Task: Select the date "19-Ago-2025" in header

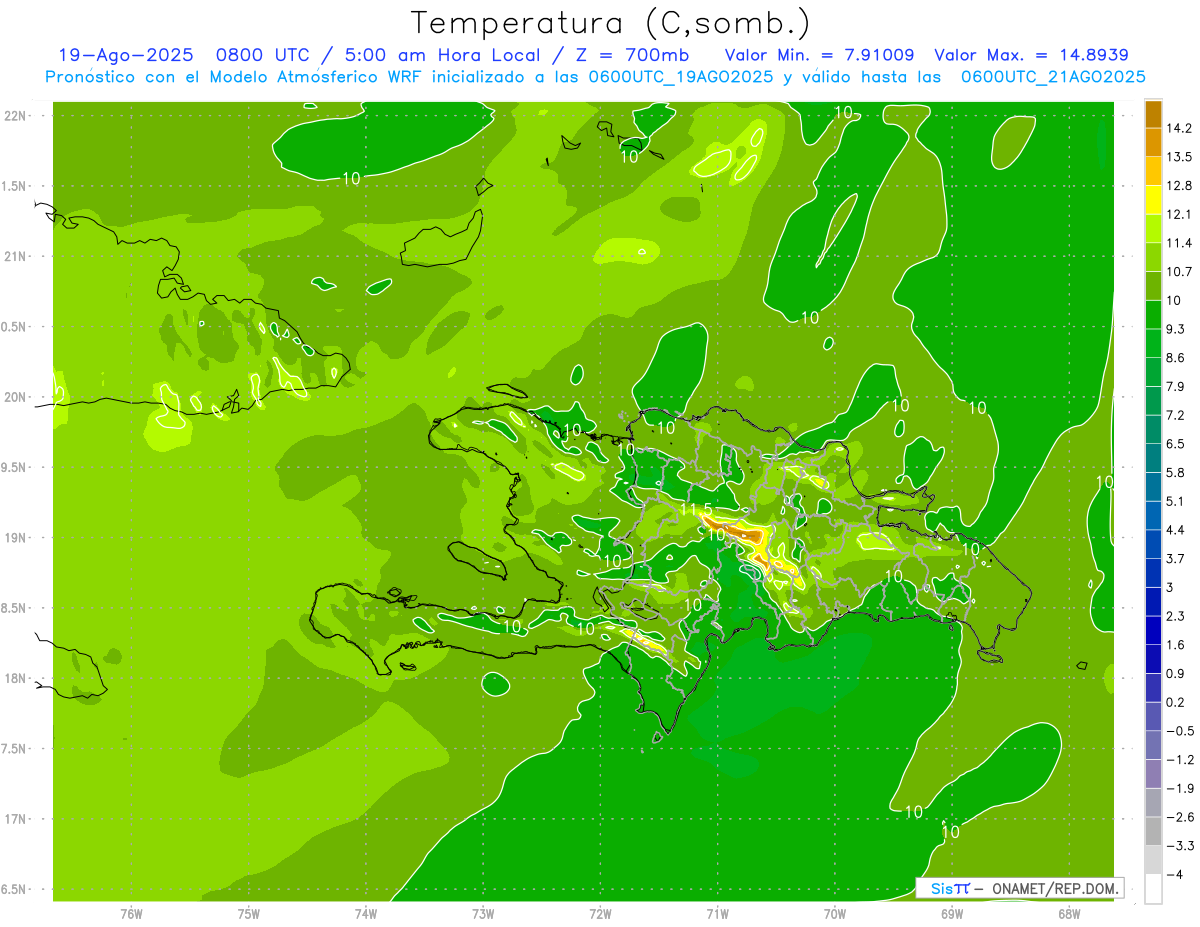Action: [125, 55]
